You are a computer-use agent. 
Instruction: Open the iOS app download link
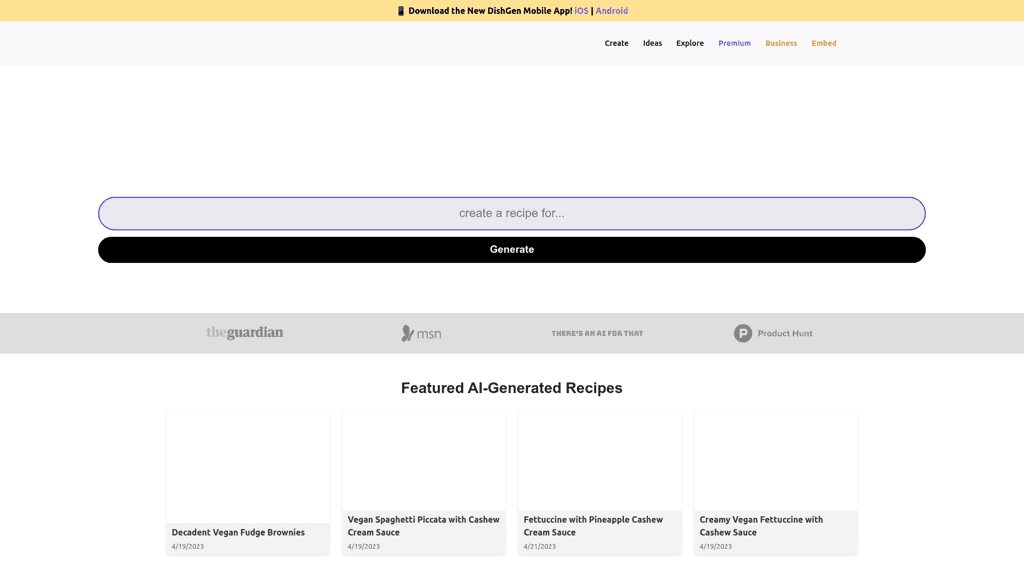click(x=581, y=11)
